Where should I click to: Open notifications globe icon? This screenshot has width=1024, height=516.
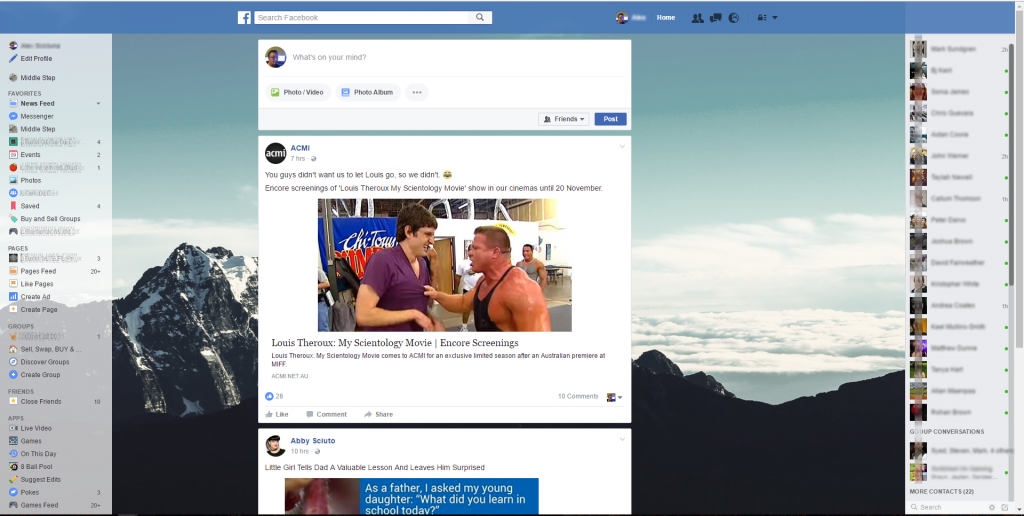click(x=733, y=18)
